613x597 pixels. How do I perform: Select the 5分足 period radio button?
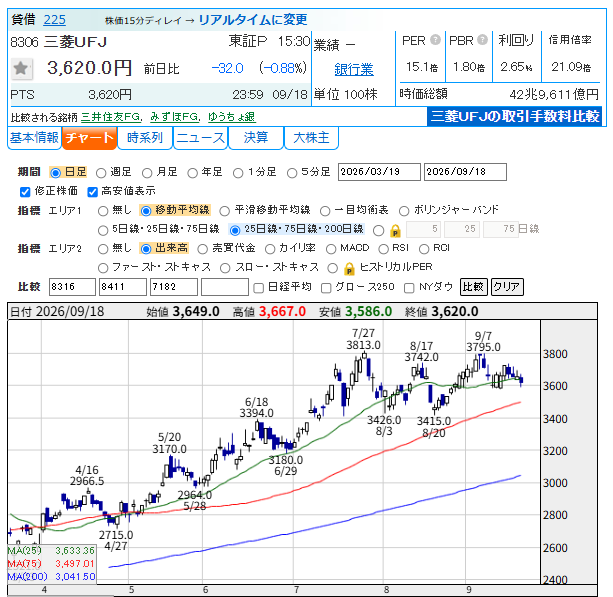292,172
